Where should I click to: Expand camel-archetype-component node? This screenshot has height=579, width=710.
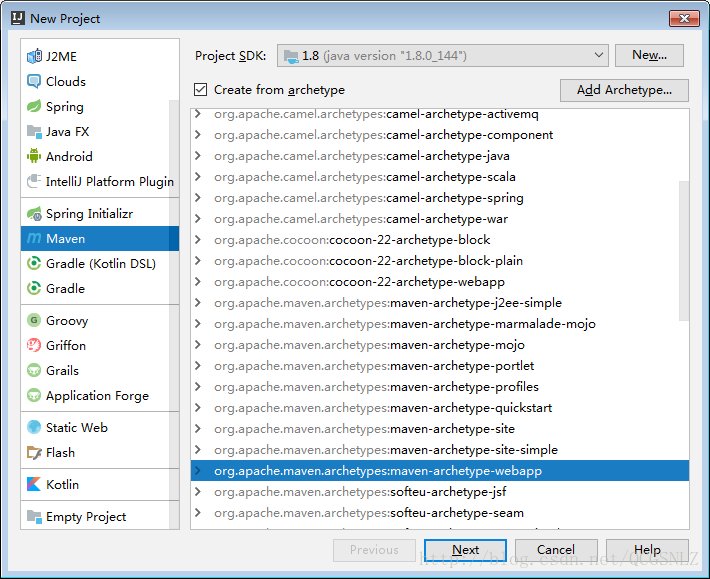(x=198, y=135)
